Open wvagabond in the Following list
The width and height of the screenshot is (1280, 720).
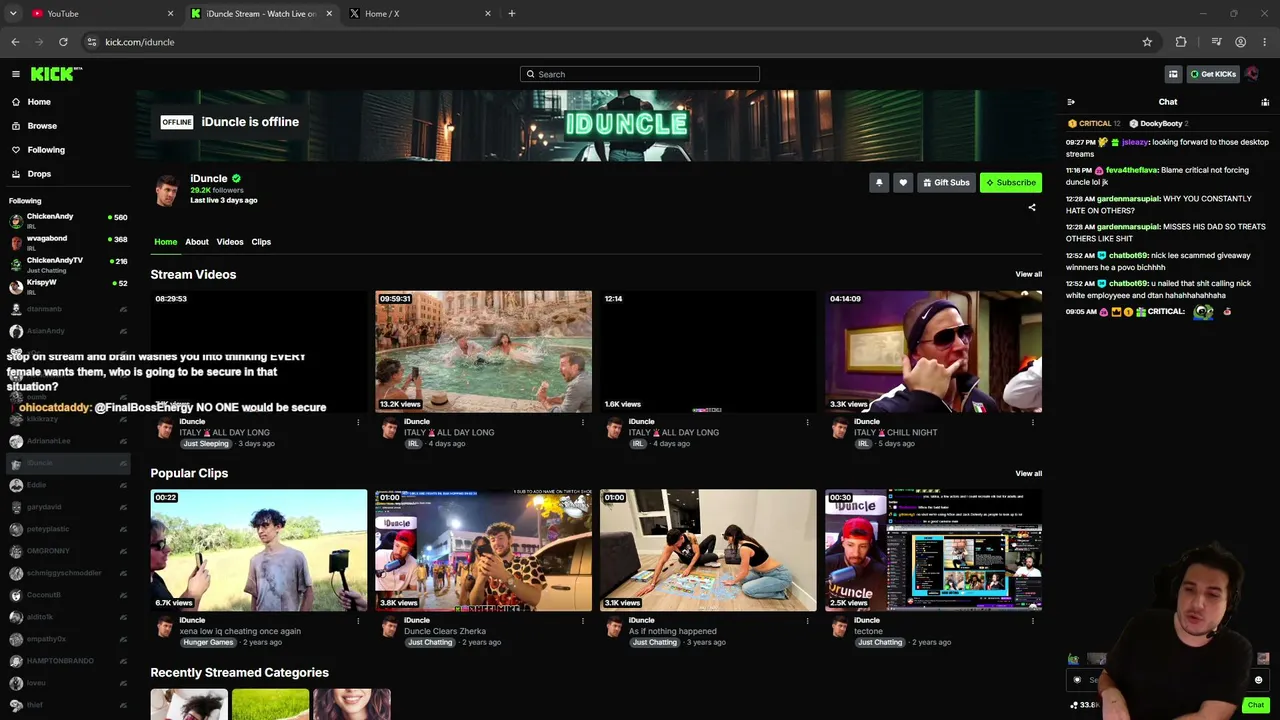(67, 243)
